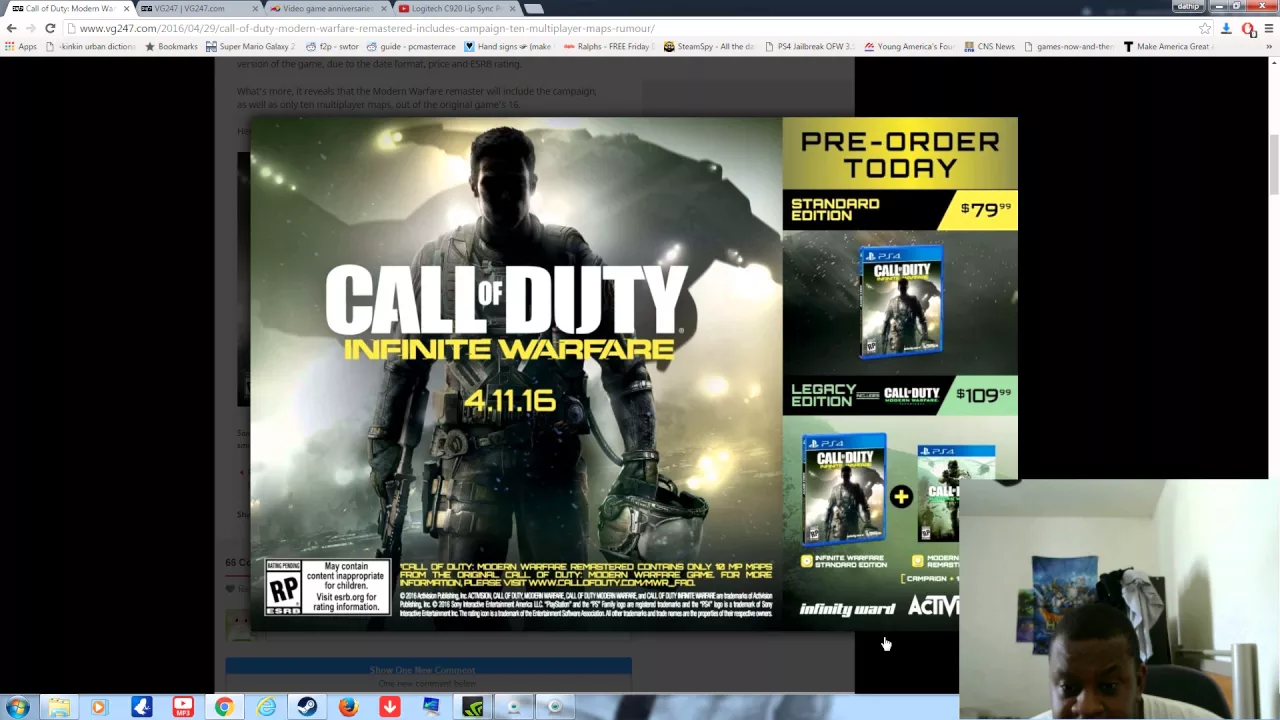
Task: Click the blue download extension icon
Action: point(1226,28)
